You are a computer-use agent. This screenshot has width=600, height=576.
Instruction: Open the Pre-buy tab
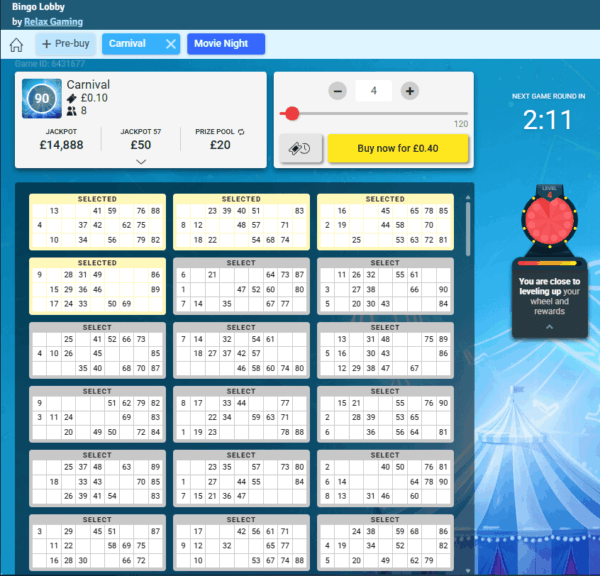(66, 44)
